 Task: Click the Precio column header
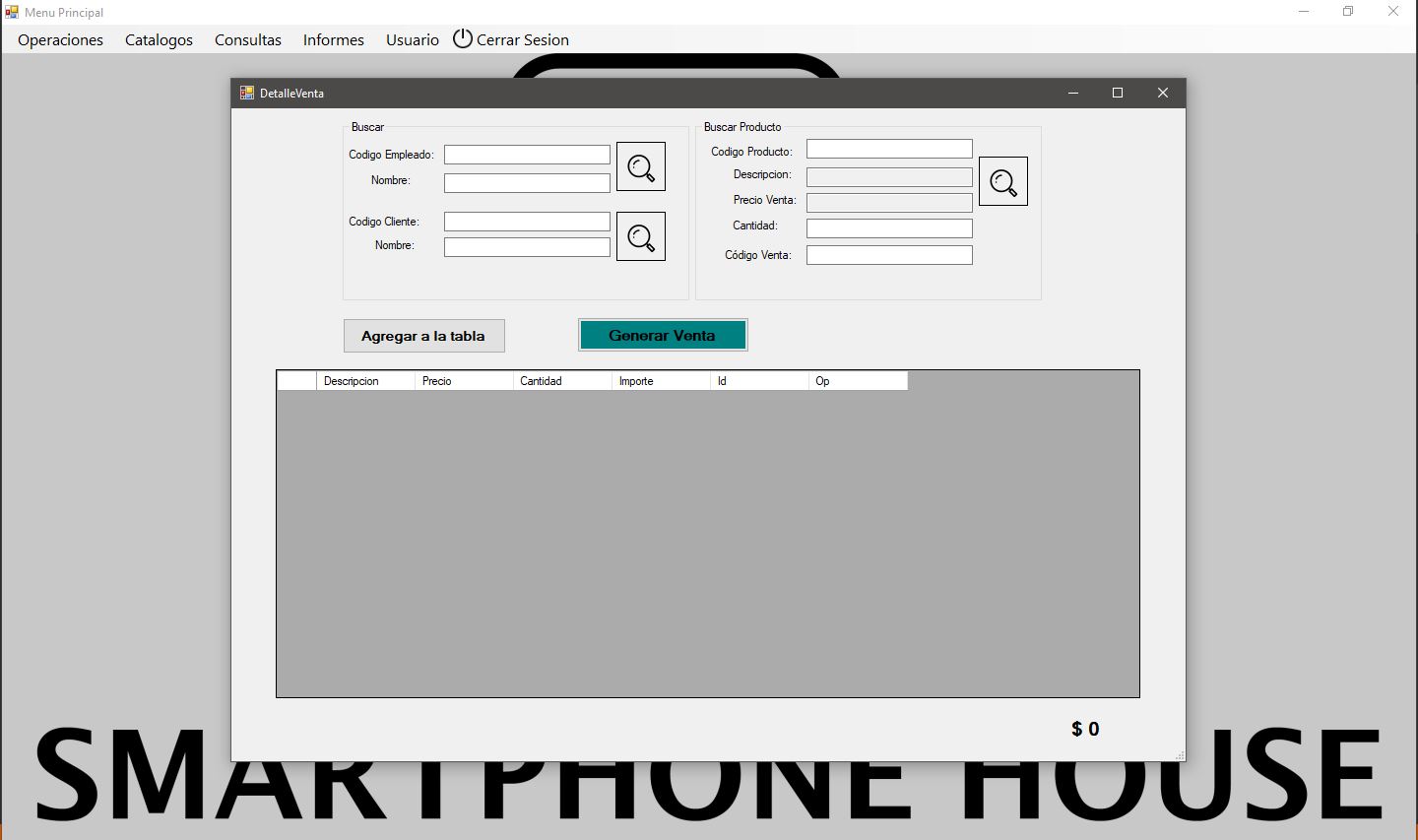pos(464,381)
